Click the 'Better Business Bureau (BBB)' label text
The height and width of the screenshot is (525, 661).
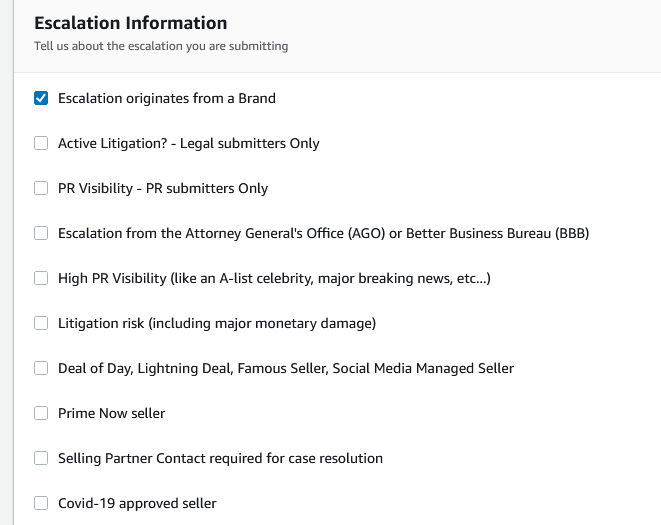click(497, 233)
